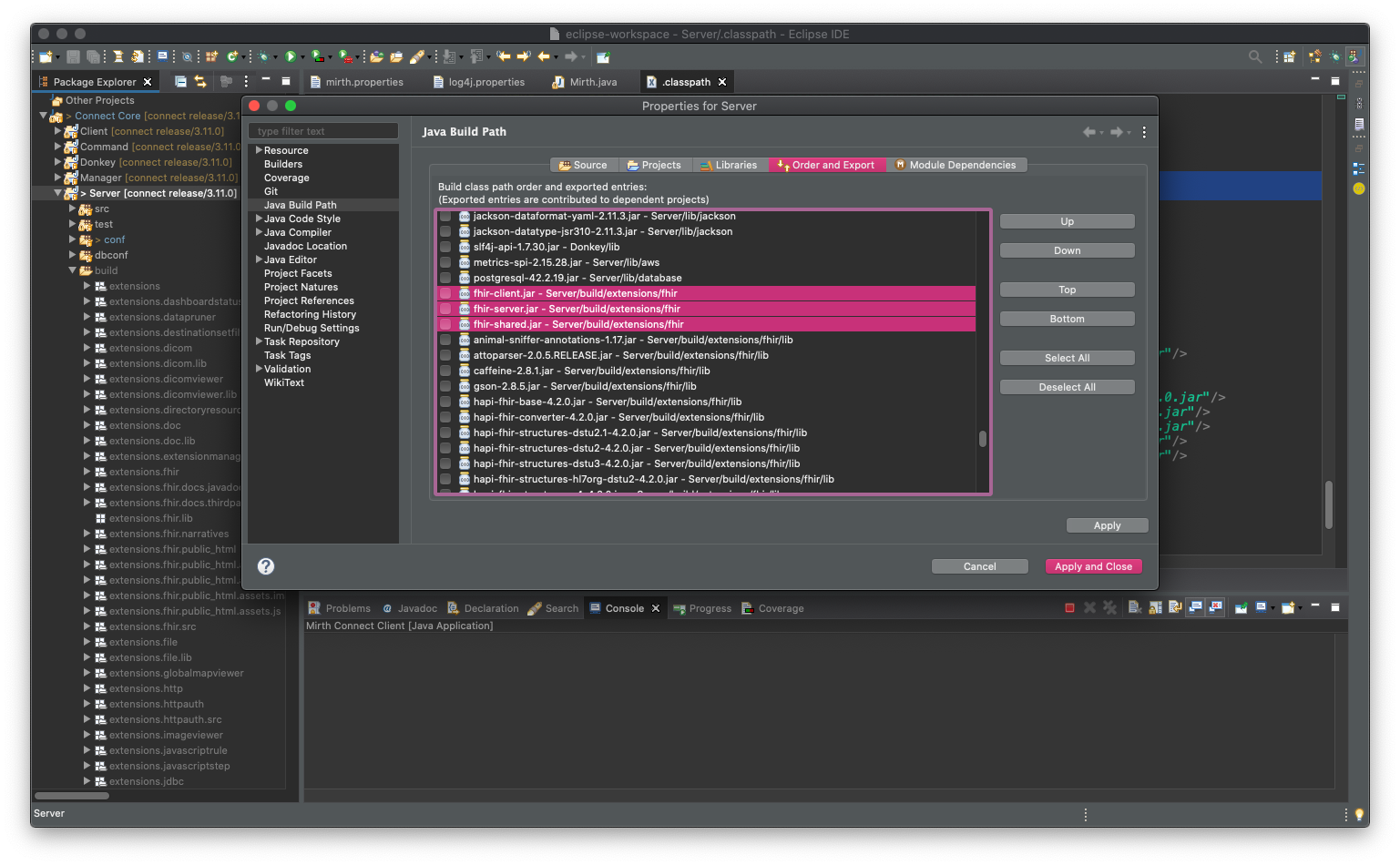
Task: Click the Select All button
Action: click(1067, 358)
